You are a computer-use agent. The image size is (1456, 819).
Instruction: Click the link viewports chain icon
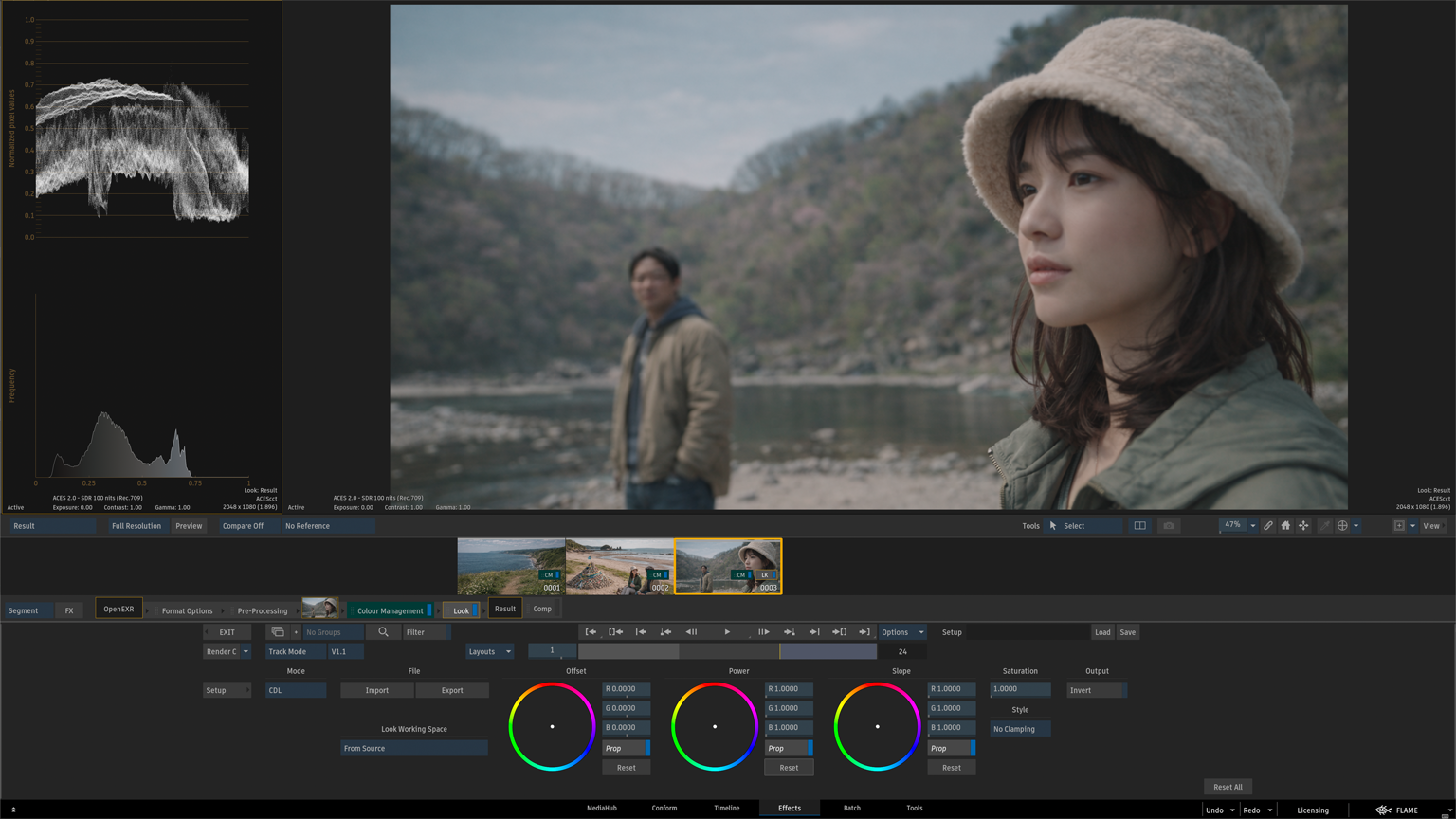click(x=1267, y=526)
